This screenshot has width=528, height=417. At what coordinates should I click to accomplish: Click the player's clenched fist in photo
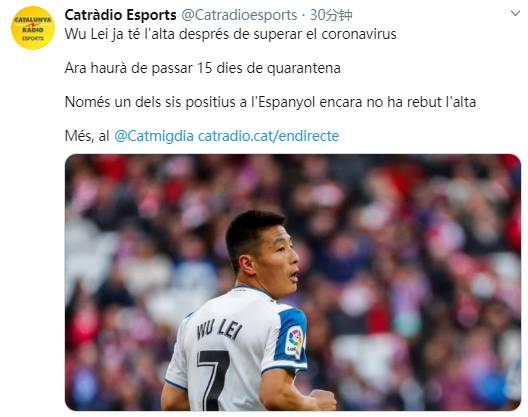click(323, 399)
